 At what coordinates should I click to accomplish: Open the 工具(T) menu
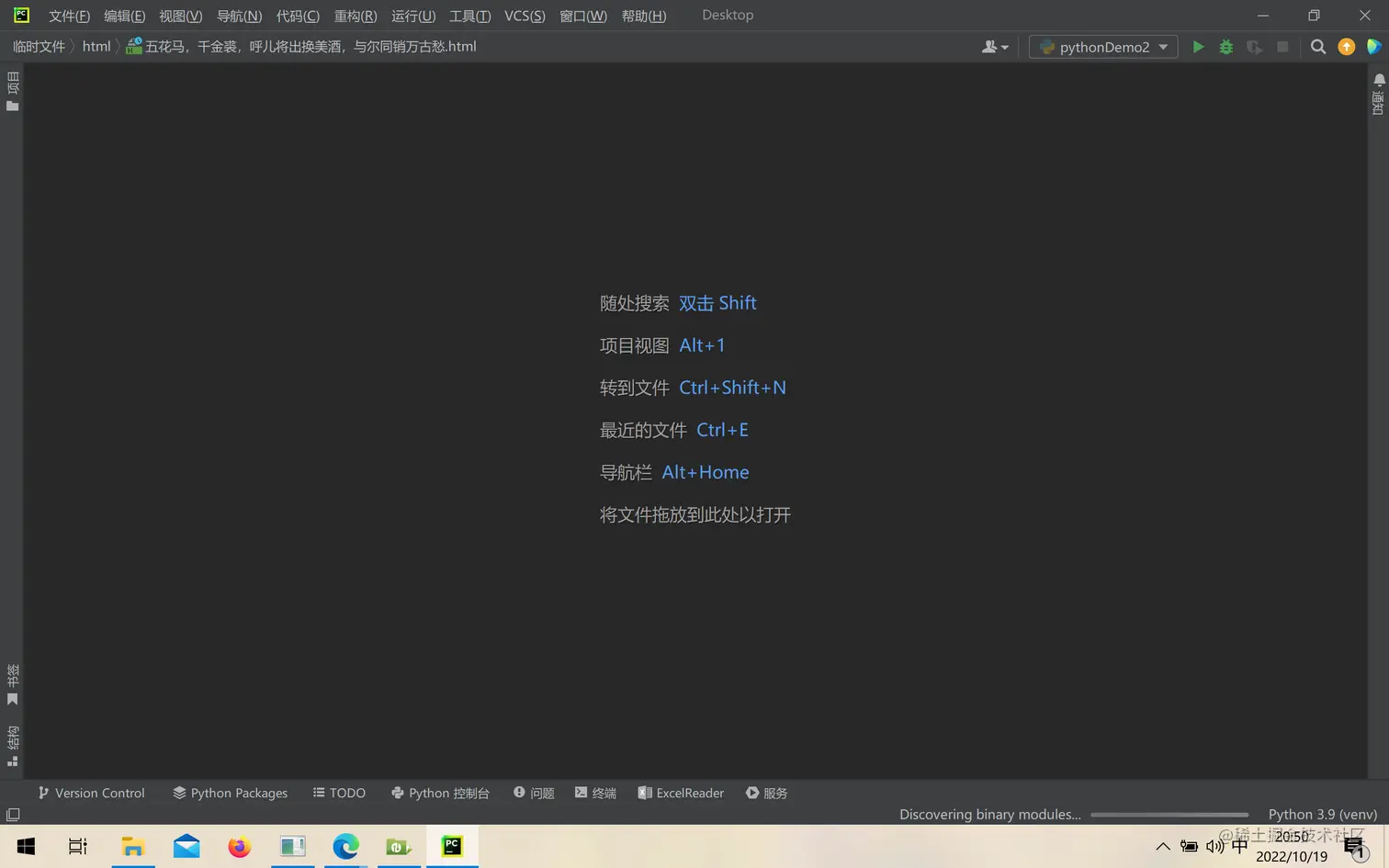469,16
